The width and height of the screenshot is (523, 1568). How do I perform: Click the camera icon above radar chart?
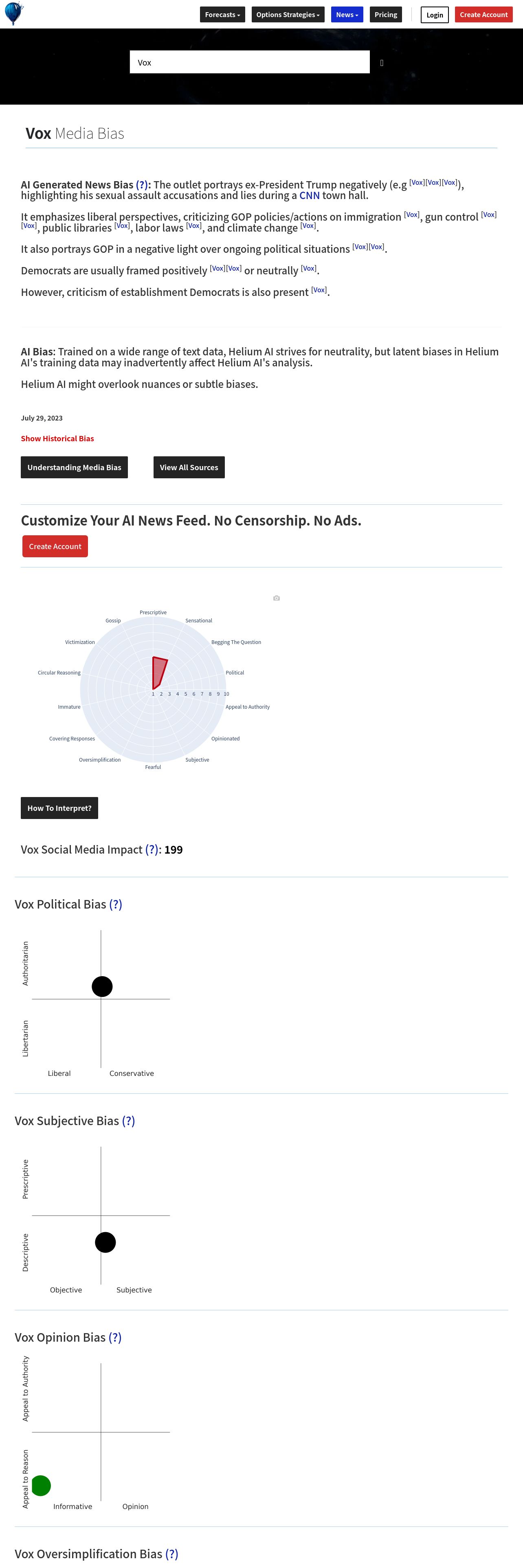[x=277, y=598]
